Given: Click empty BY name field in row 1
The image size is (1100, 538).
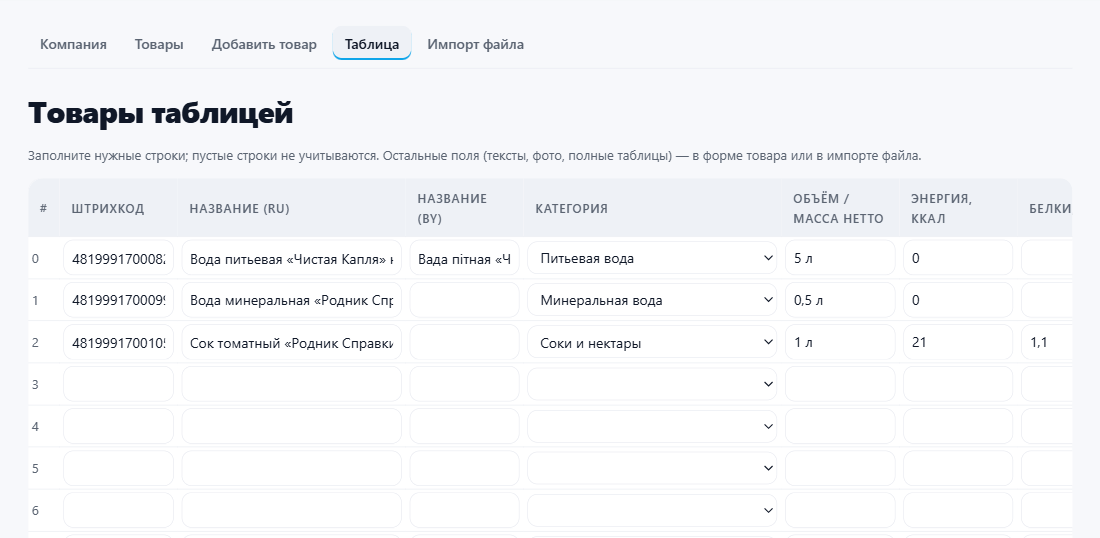Looking at the screenshot, I should 464,300.
